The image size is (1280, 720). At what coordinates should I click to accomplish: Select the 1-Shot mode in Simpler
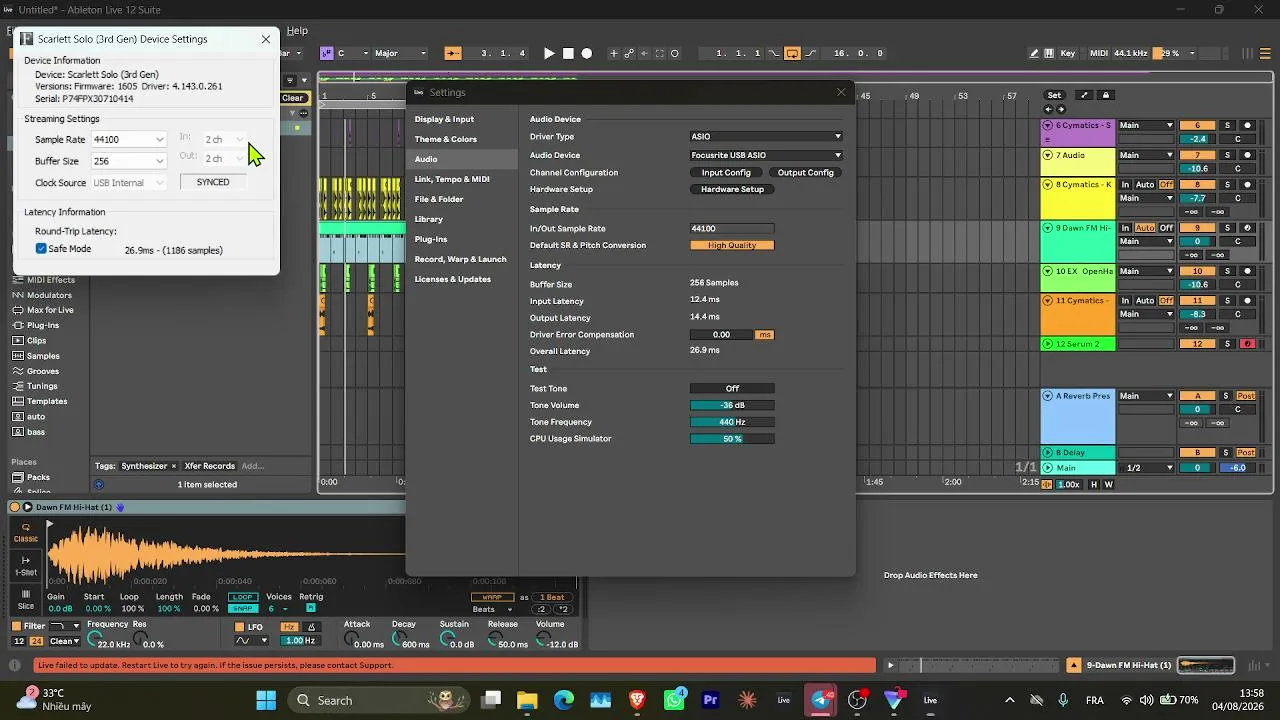26,566
